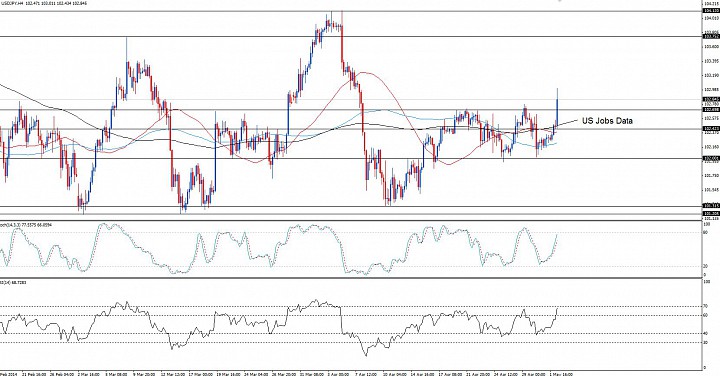Click the "US Jobs Data" annotation text
Image resolution: width=720 pixels, height=376 pixels.
click(x=607, y=121)
